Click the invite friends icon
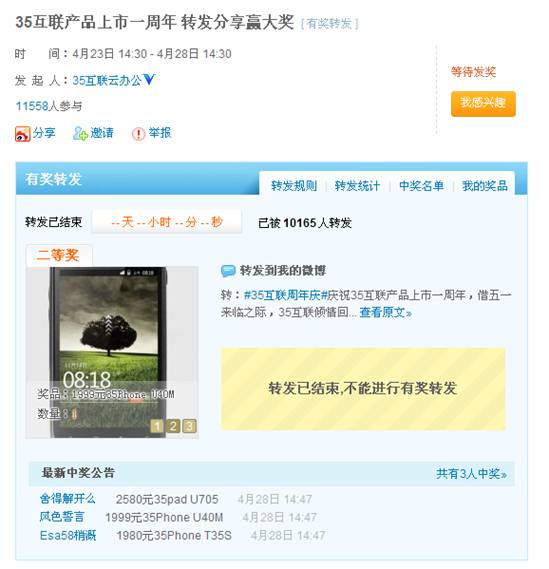The height and width of the screenshot is (569, 549). coord(80,134)
